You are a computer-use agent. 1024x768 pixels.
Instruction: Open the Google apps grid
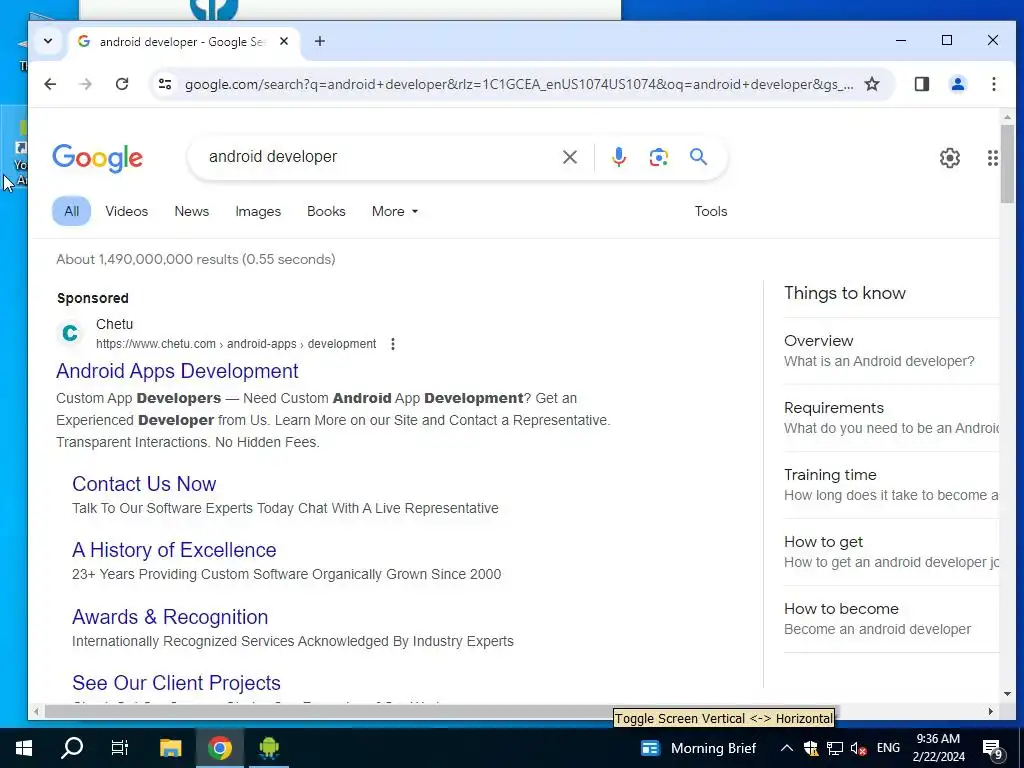(x=992, y=157)
